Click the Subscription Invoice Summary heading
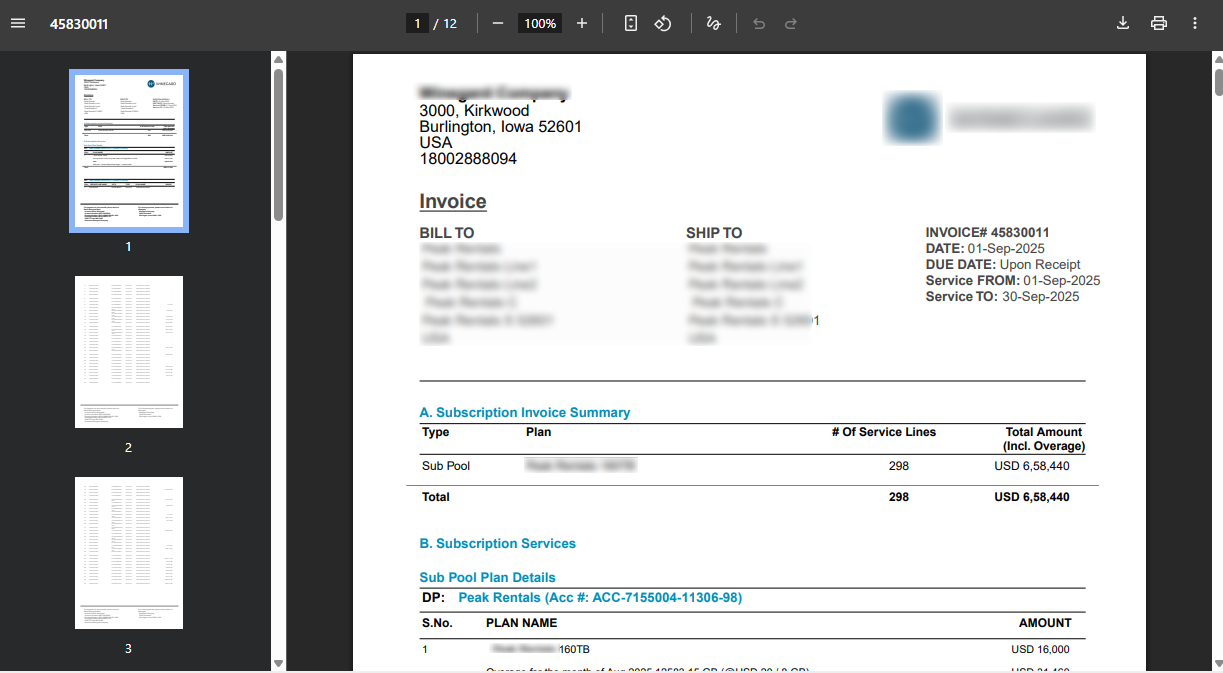Viewport: 1223px width, 673px height. (x=525, y=412)
